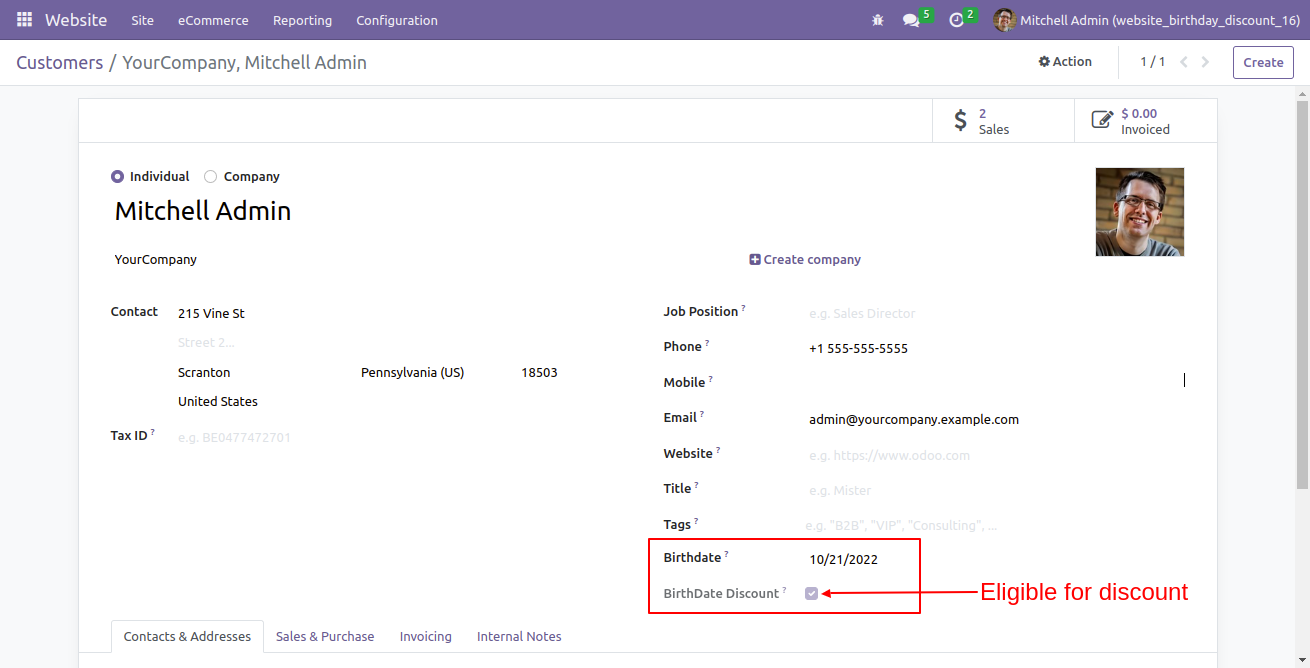1310x668 pixels.
Task: Click Mitchell Admin's profile photo
Action: pyautogui.click(x=1140, y=212)
